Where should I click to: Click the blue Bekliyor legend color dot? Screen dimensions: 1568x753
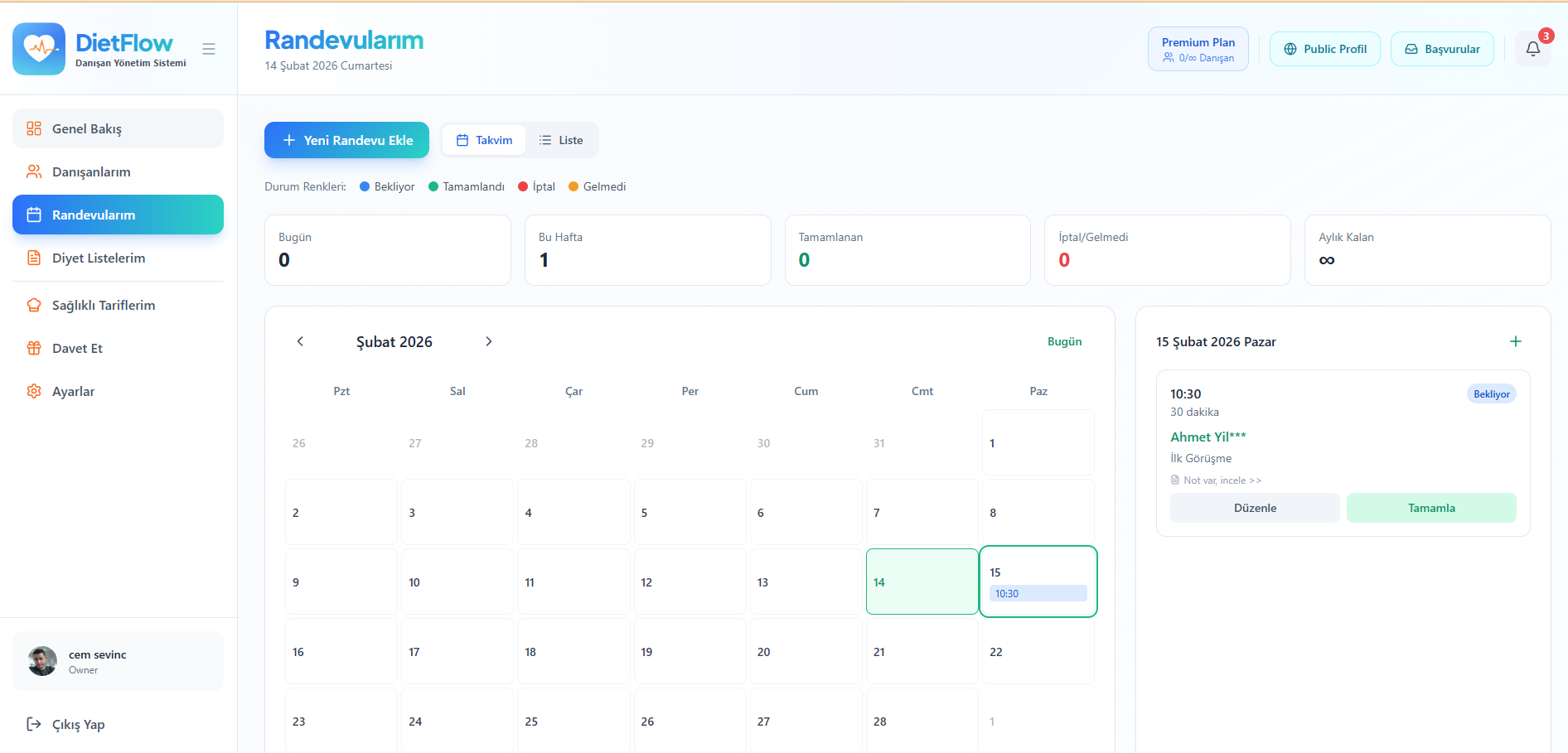365,186
